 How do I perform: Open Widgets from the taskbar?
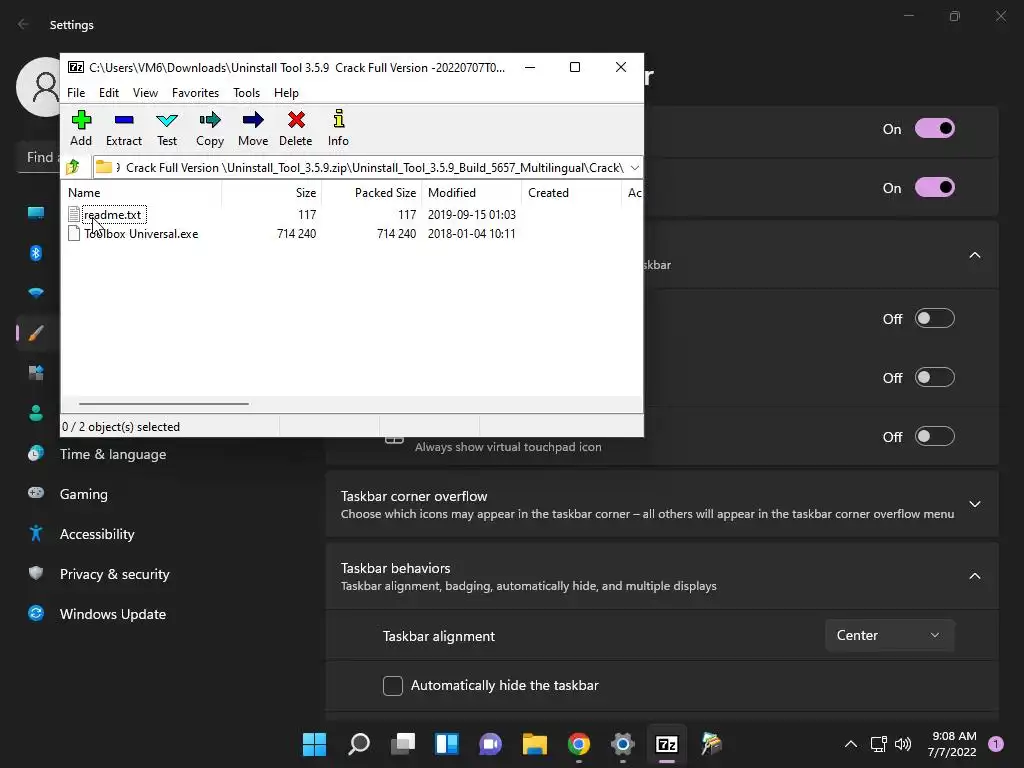[447, 744]
